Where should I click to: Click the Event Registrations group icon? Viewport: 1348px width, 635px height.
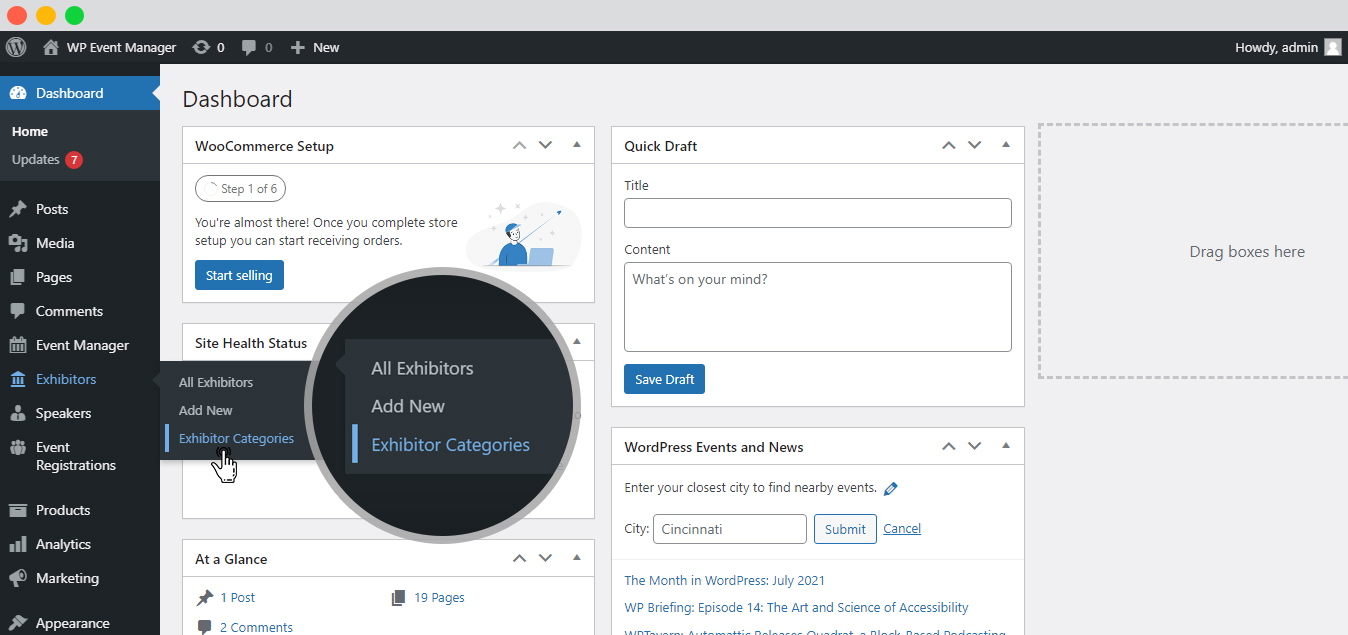(x=18, y=447)
